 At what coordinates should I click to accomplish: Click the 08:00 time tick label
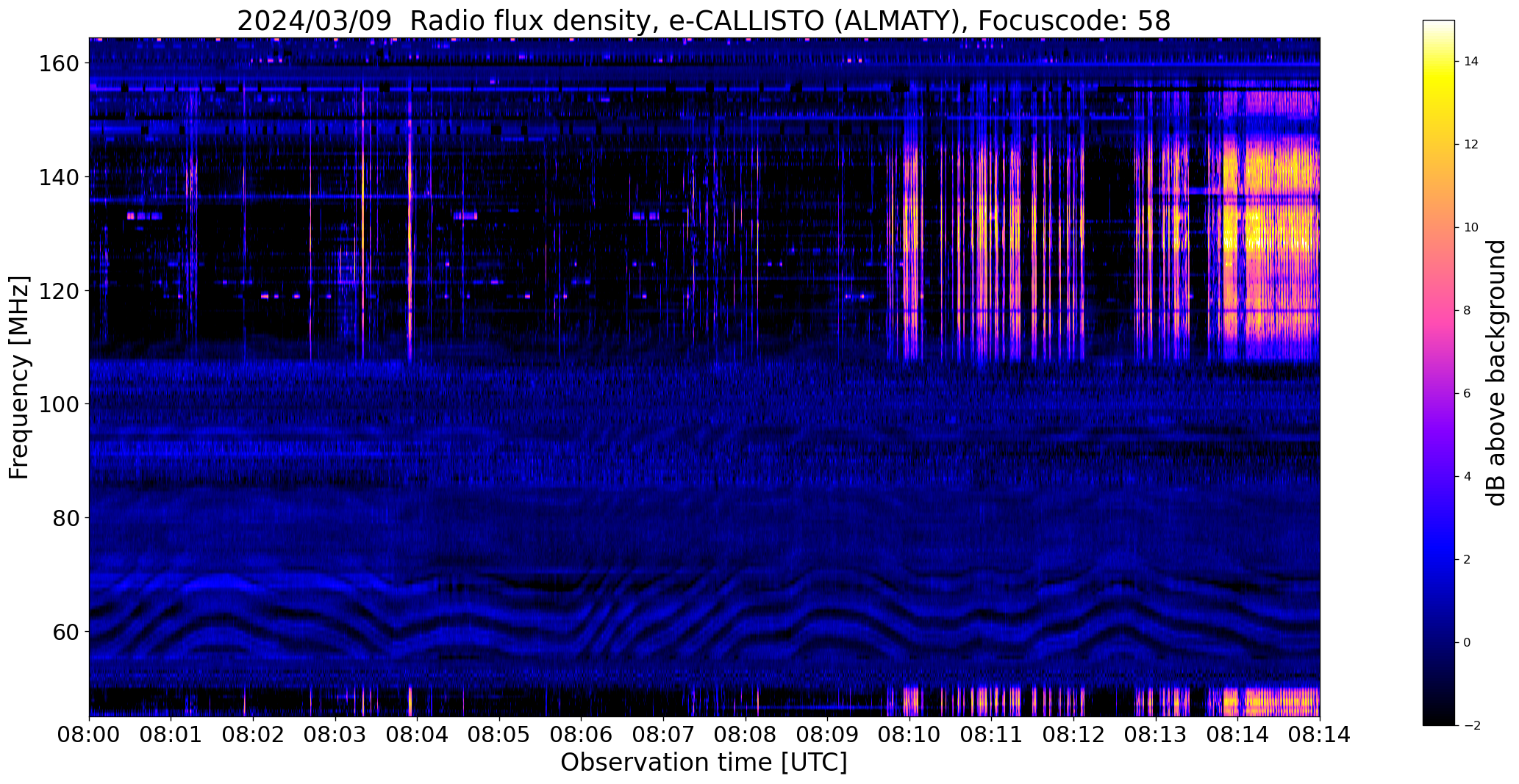point(90,736)
